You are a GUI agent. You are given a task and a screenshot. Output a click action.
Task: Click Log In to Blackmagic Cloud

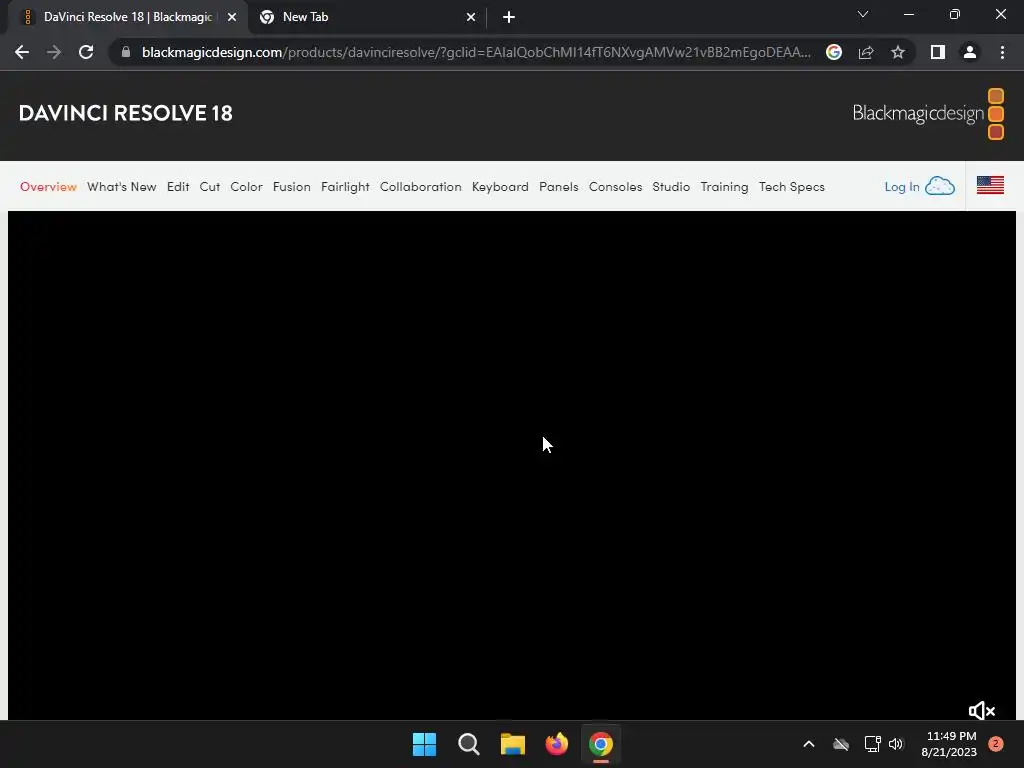pos(901,187)
